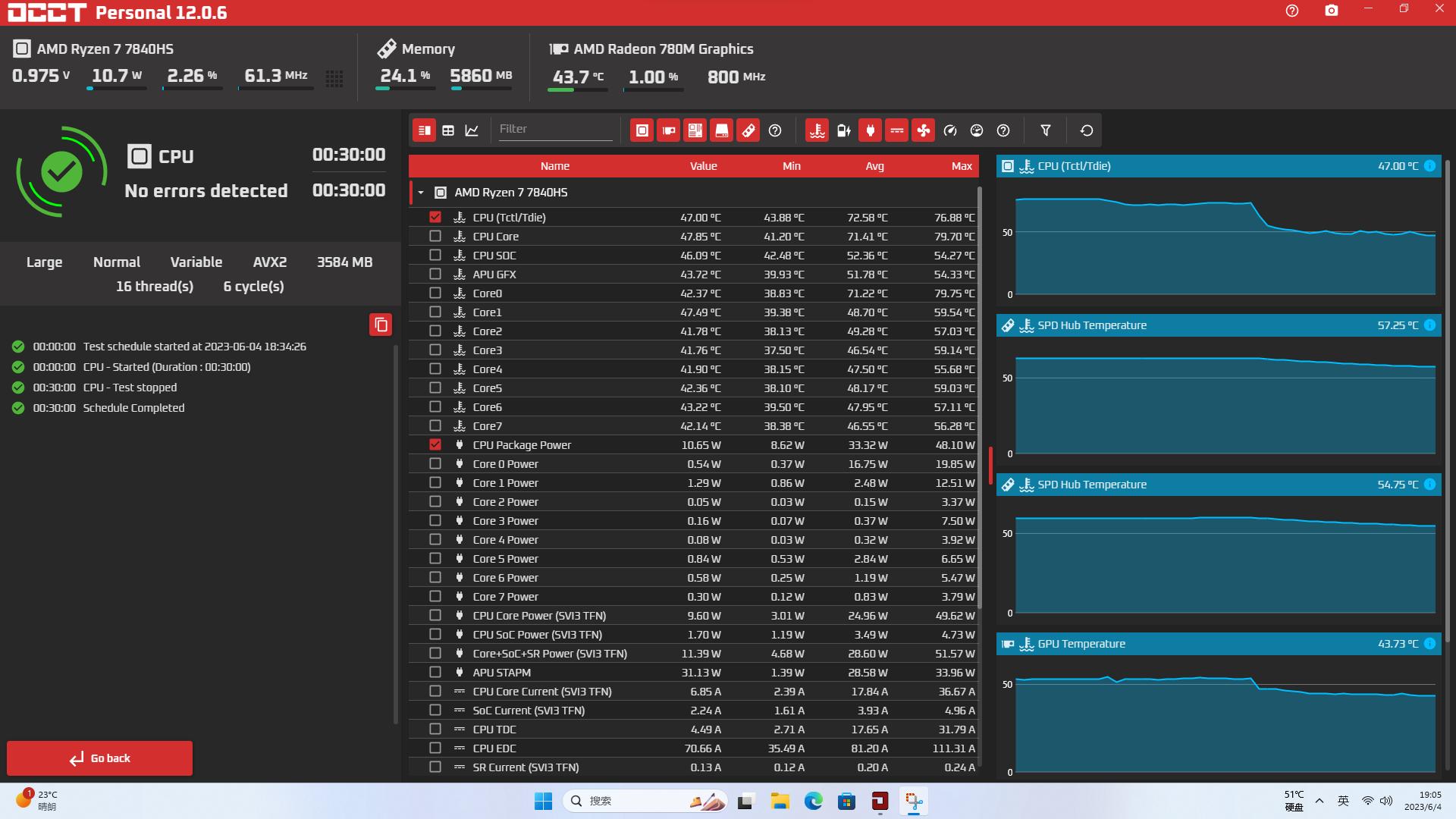
Task: Click the sensor Filter text field
Action: pyautogui.click(x=554, y=129)
